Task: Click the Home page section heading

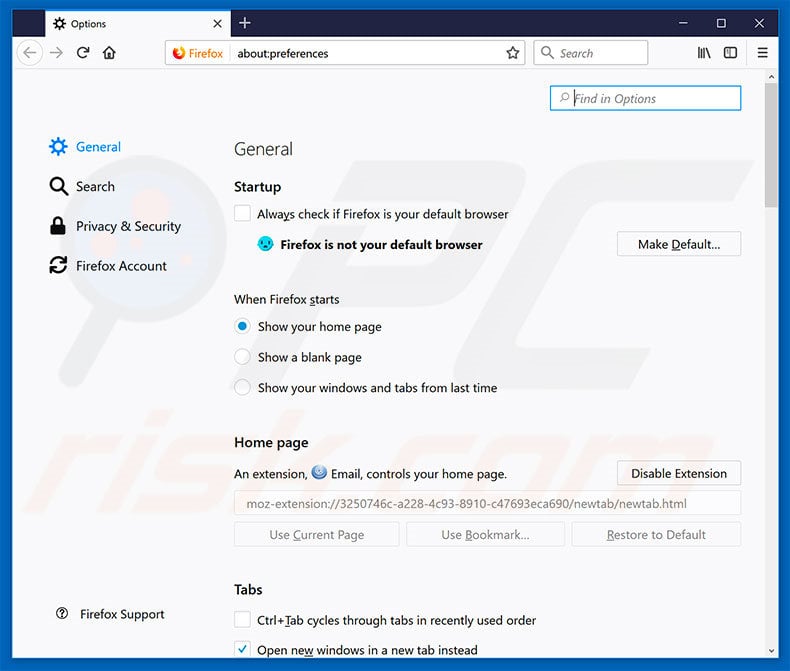Action: 271,443
